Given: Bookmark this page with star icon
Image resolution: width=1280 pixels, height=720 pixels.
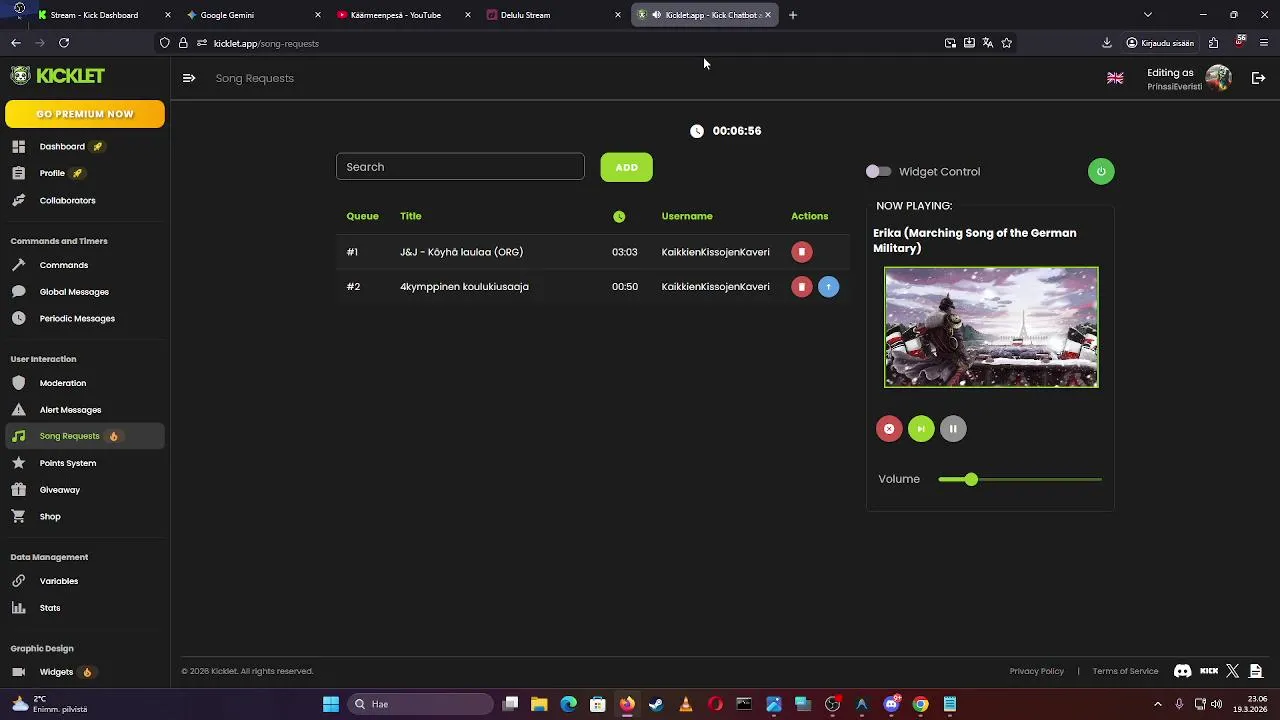Looking at the screenshot, I should coord(1007,43).
